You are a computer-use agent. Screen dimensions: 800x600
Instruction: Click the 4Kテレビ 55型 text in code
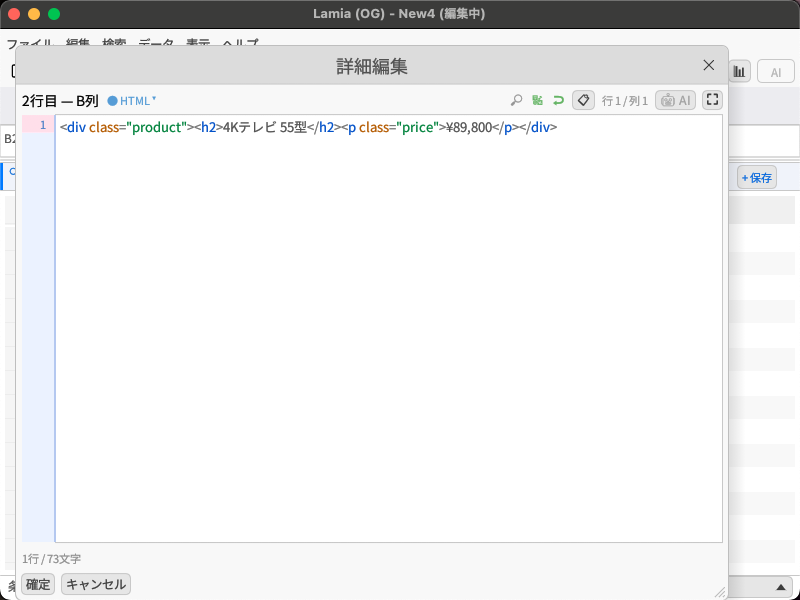point(264,127)
